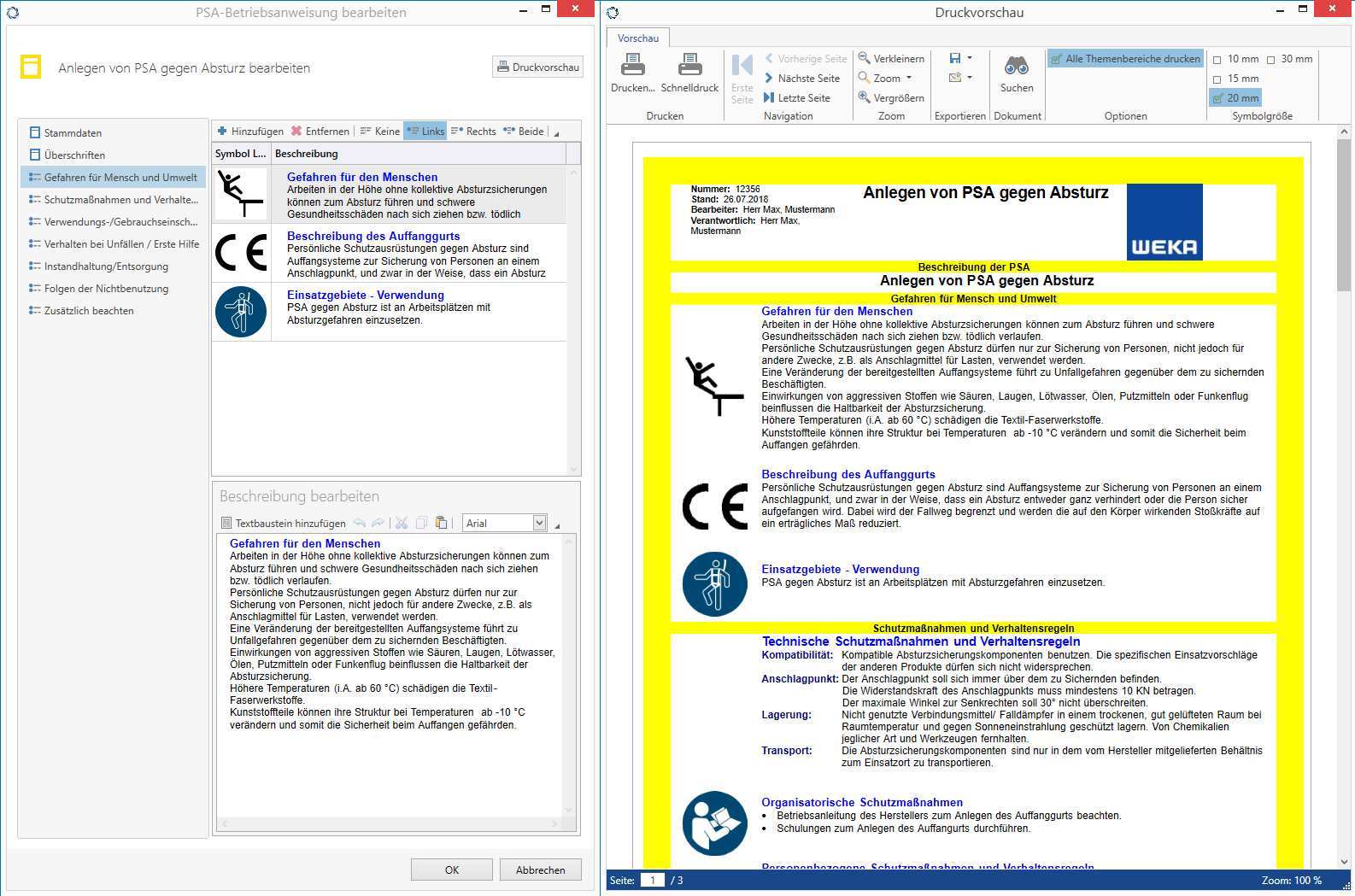Select the 10 mm symbol size checkbox
The height and width of the screenshot is (896, 1355).
pyautogui.click(x=1217, y=60)
